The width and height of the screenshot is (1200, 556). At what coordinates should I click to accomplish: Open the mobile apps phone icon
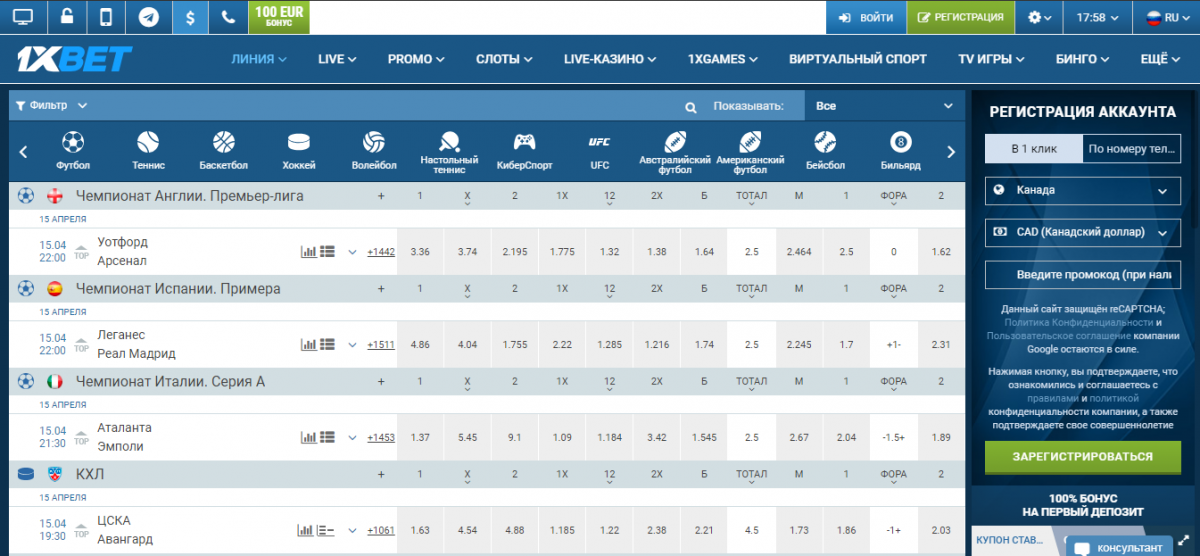tap(107, 17)
